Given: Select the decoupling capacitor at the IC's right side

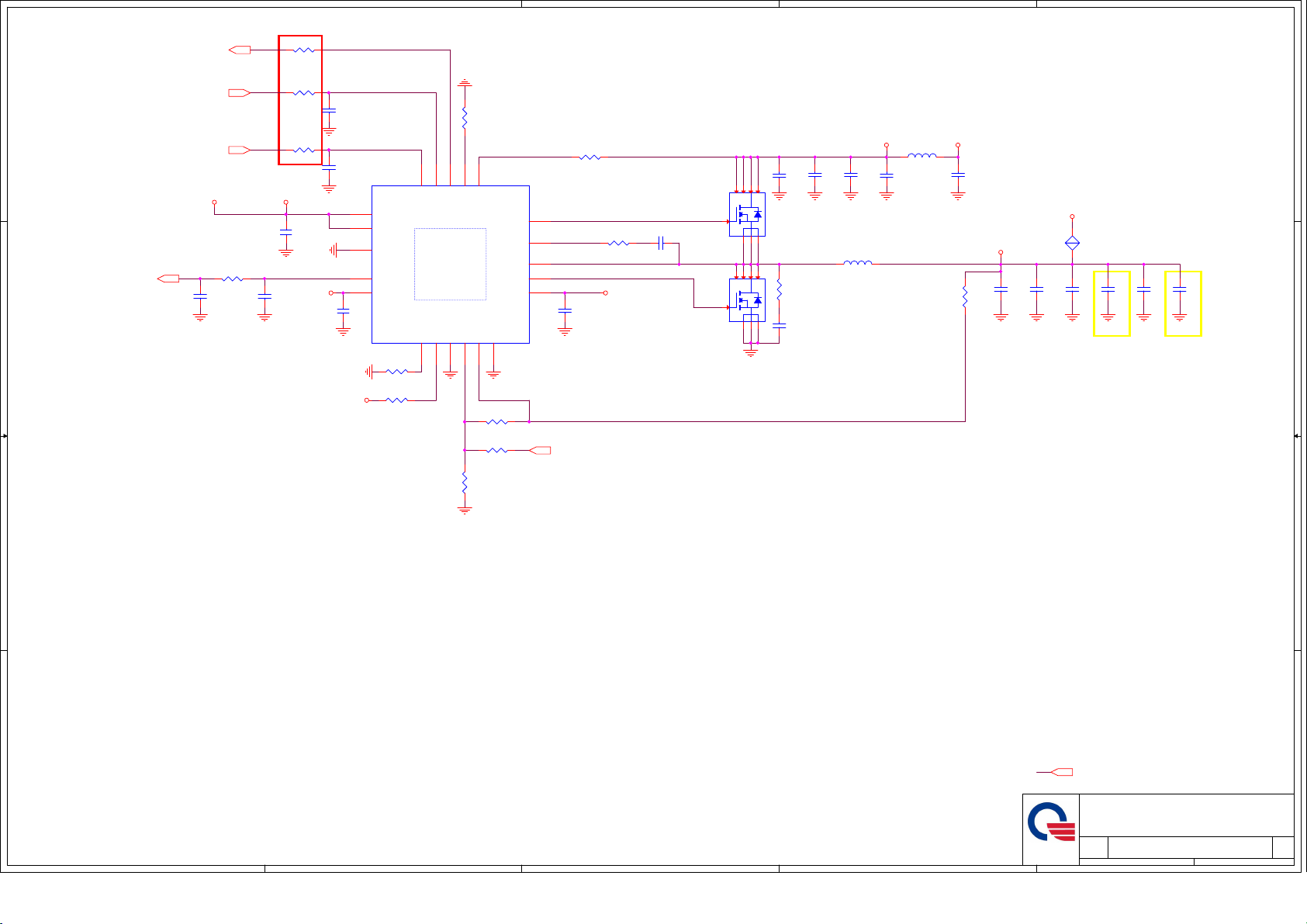Looking at the screenshot, I should point(565,310).
